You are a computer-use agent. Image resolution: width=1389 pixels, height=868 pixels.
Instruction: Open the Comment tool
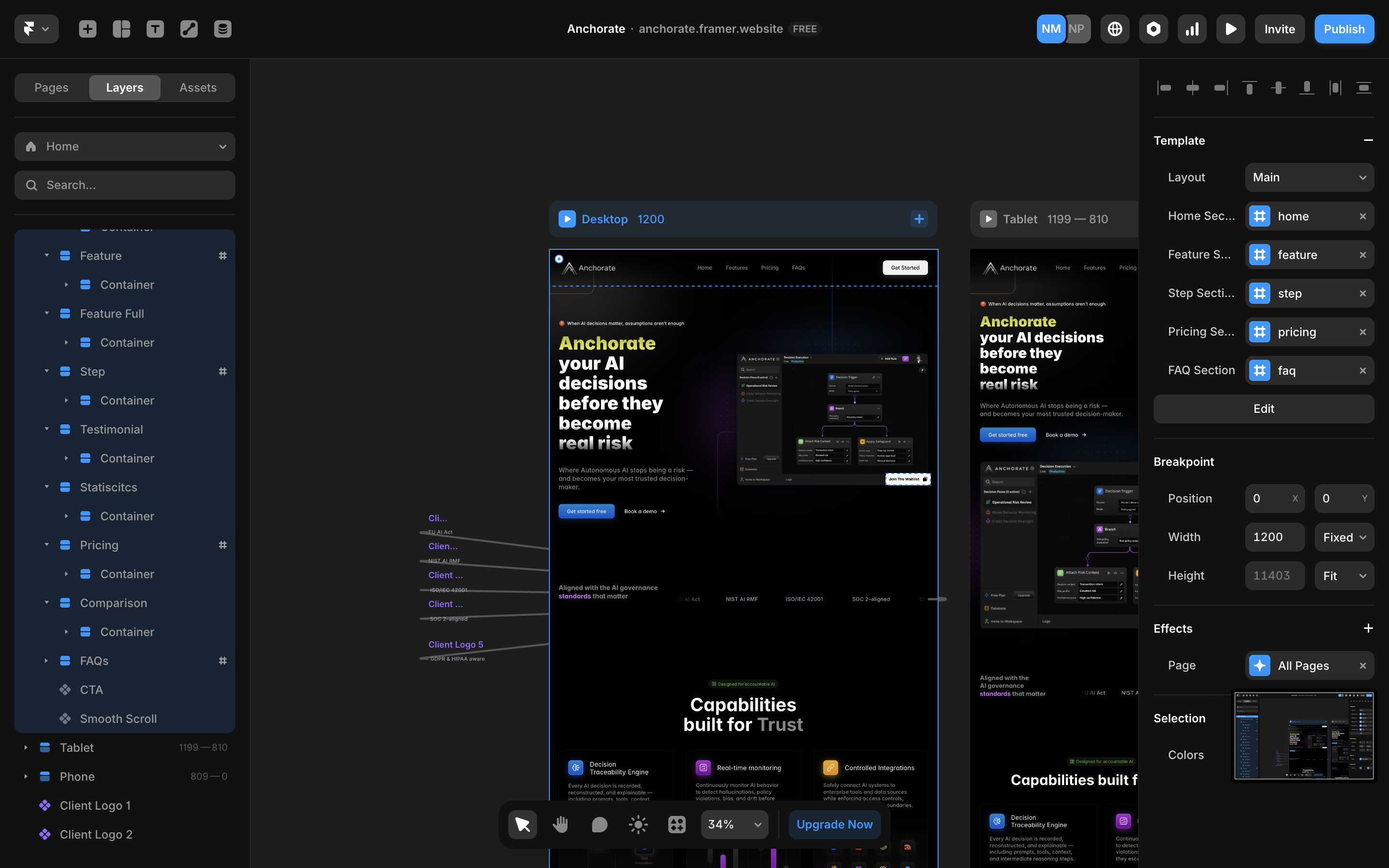click(x=599, y=824)
